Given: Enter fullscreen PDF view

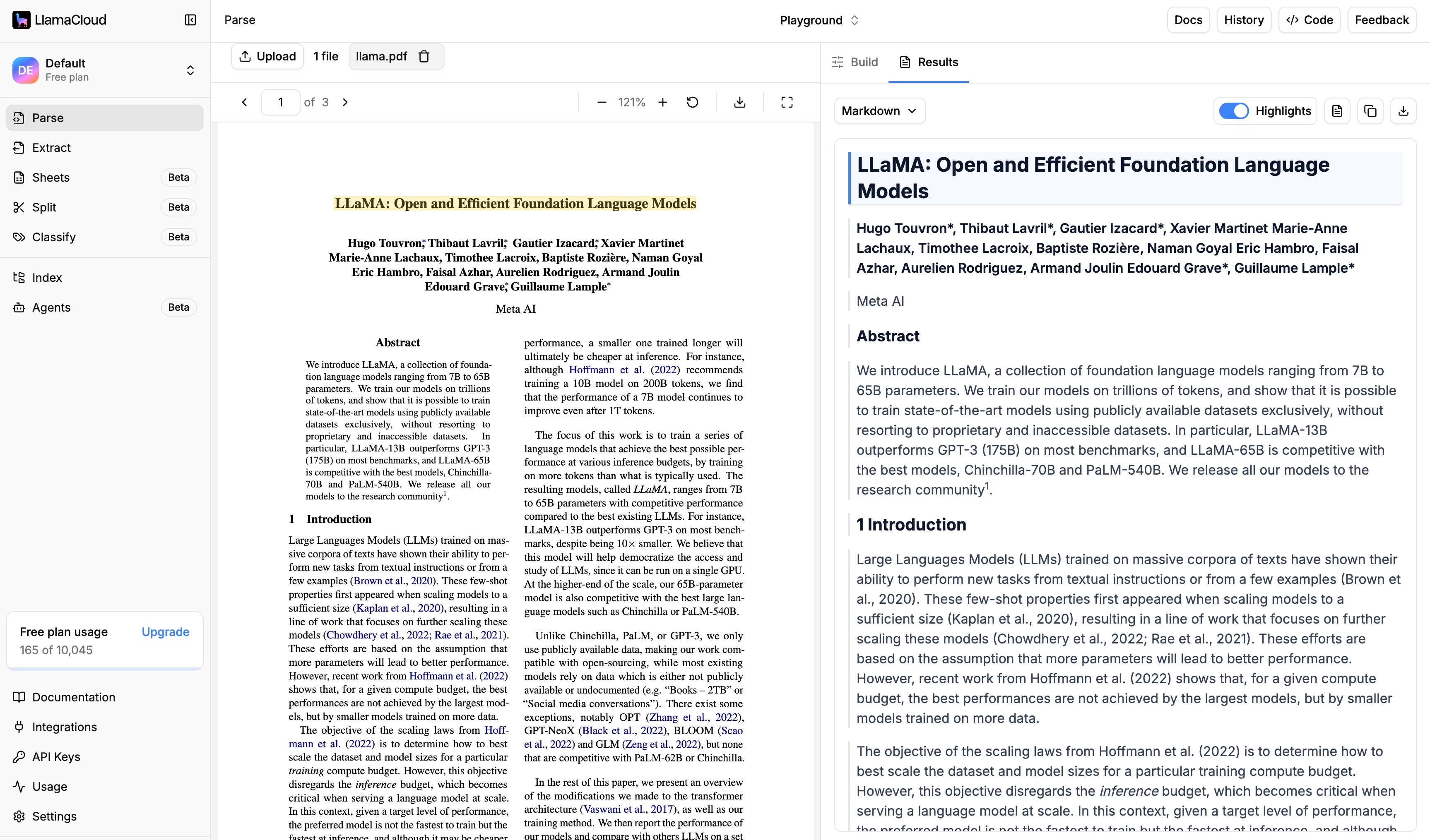Looking at the screenshot, I should [x=787, y=102].
